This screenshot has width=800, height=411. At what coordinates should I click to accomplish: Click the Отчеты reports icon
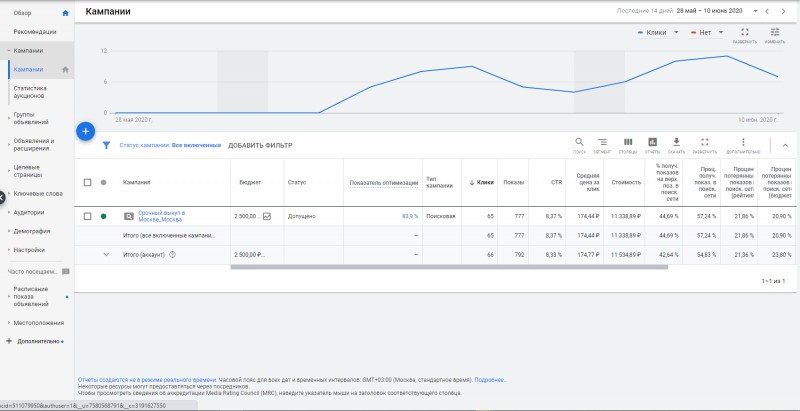tap(653, 143)
